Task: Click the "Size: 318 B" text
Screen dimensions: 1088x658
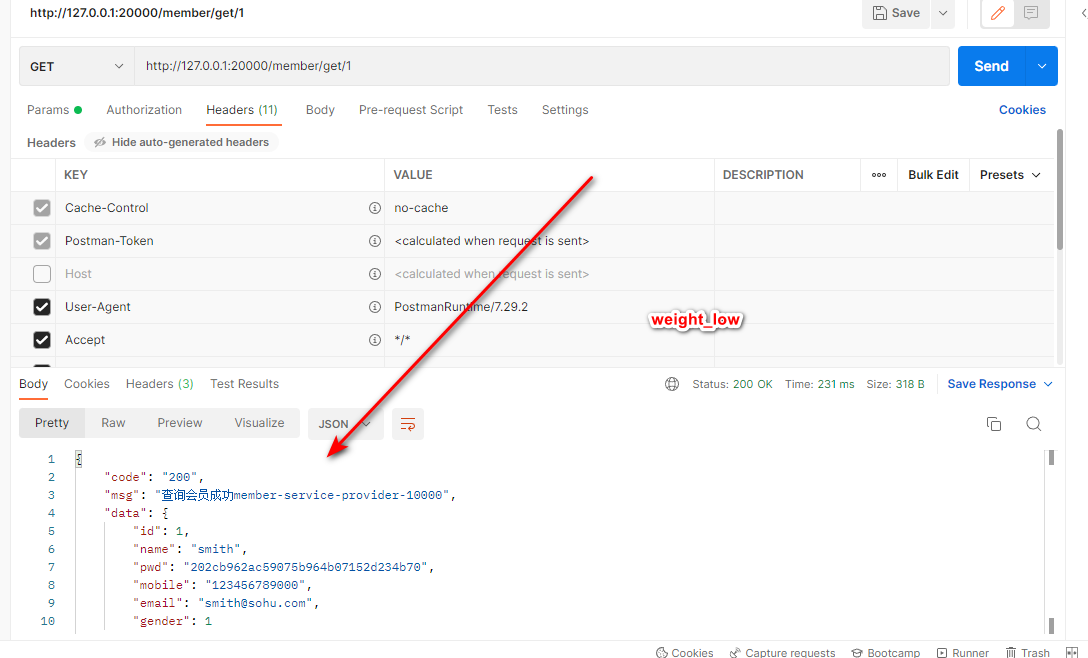Action: tap(895, 385)
